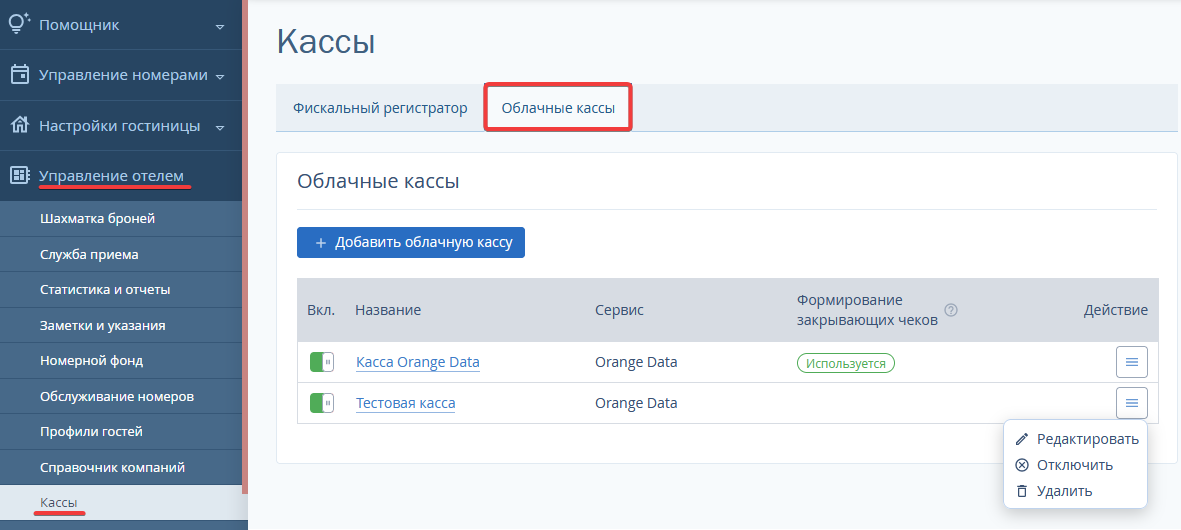This screenshot has height=530, width=1181.
Task: Click Добавить облачную кассу button
Action: tap(410, 242)
